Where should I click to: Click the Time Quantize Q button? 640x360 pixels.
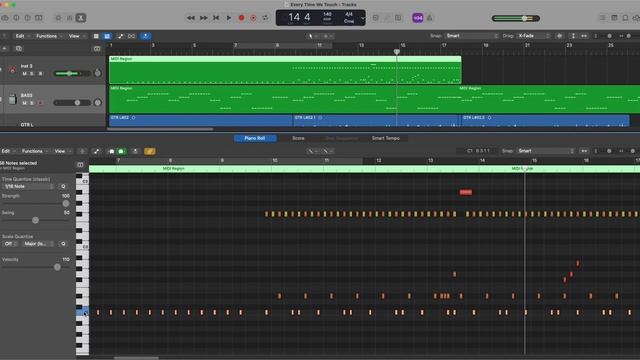(x=63, y=187)
